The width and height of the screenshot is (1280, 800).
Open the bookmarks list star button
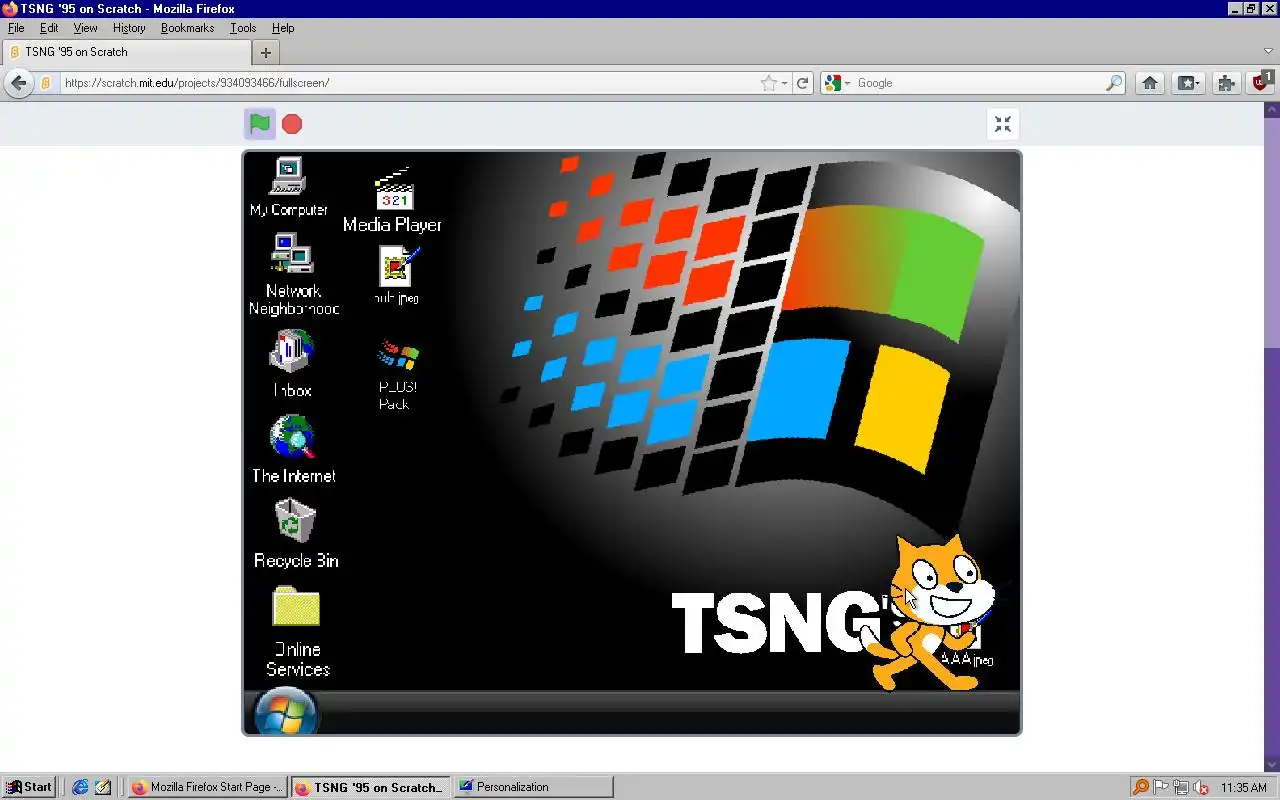click(1188, 83)
